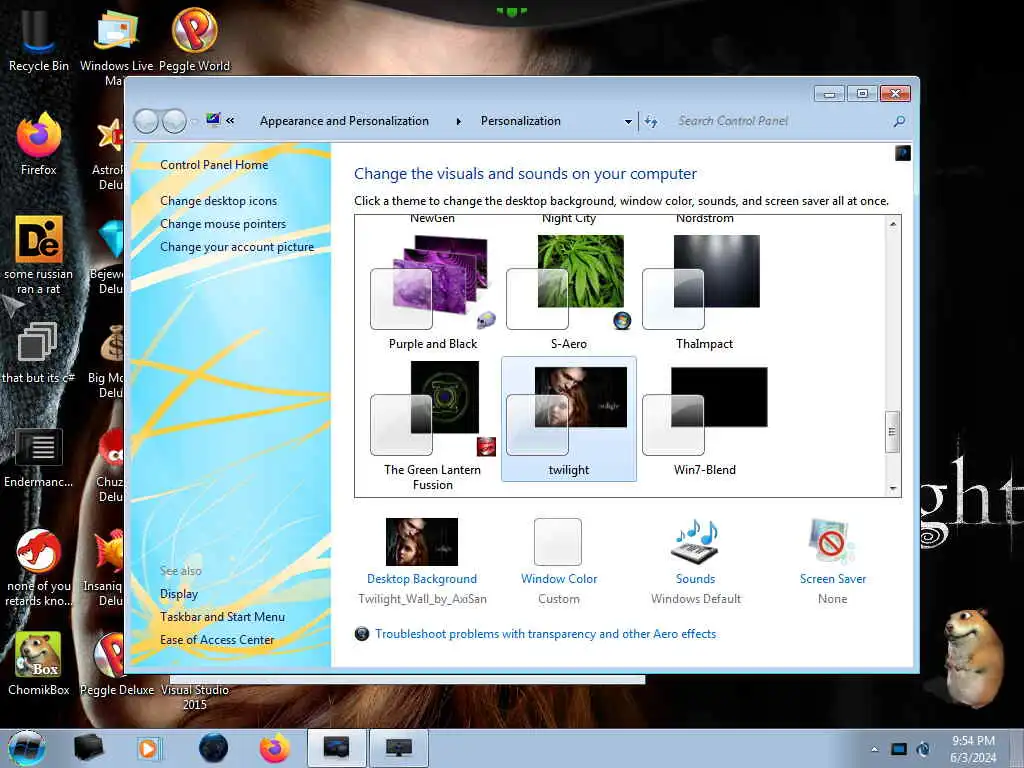Click the scrollbar thumb in the theme list

pyautogui.click(x=892, y=432)
